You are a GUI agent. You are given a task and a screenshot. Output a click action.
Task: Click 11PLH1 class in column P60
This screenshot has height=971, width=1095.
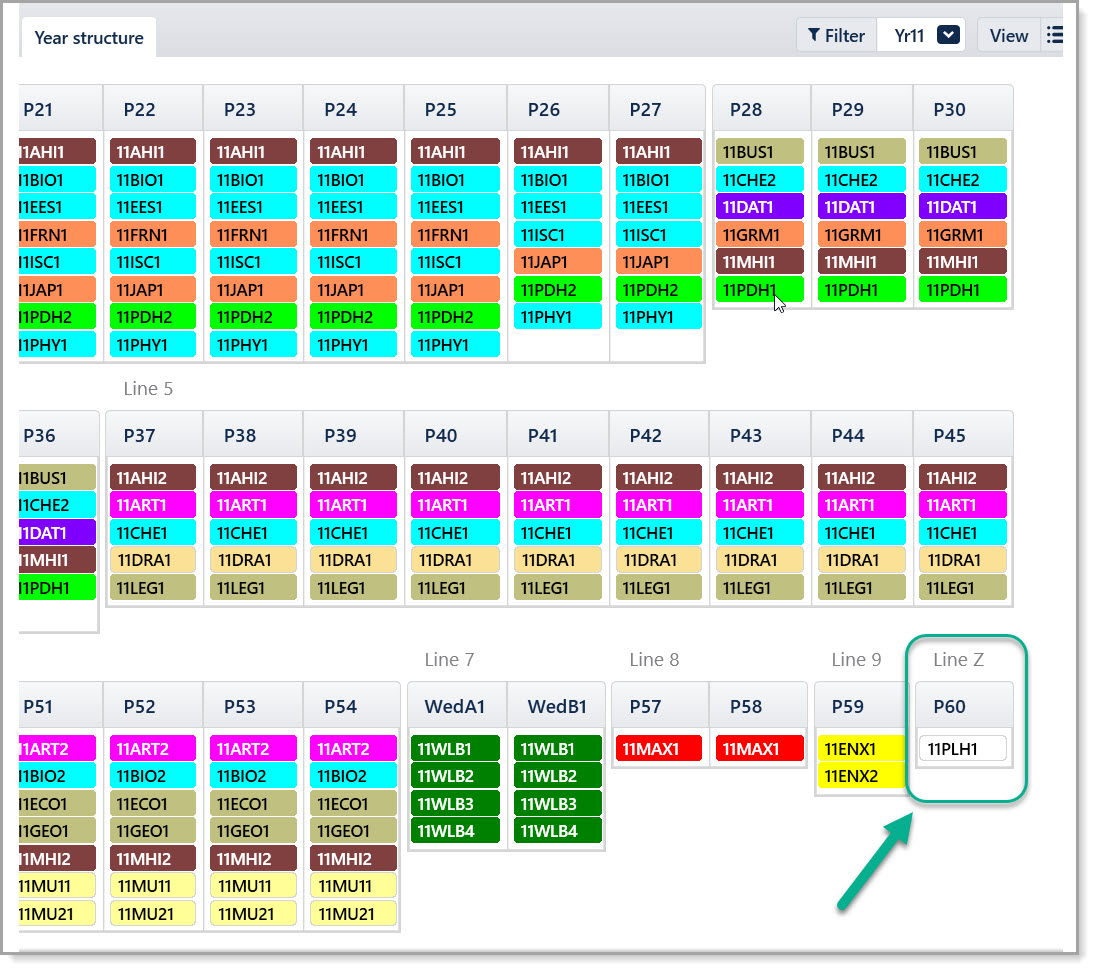coord(963,749)
